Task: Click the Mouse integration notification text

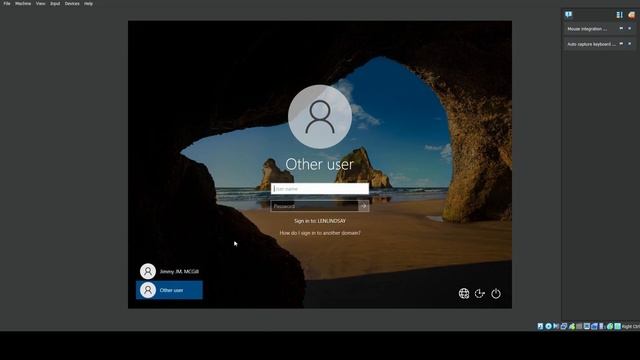Action: tap(587, 29)
